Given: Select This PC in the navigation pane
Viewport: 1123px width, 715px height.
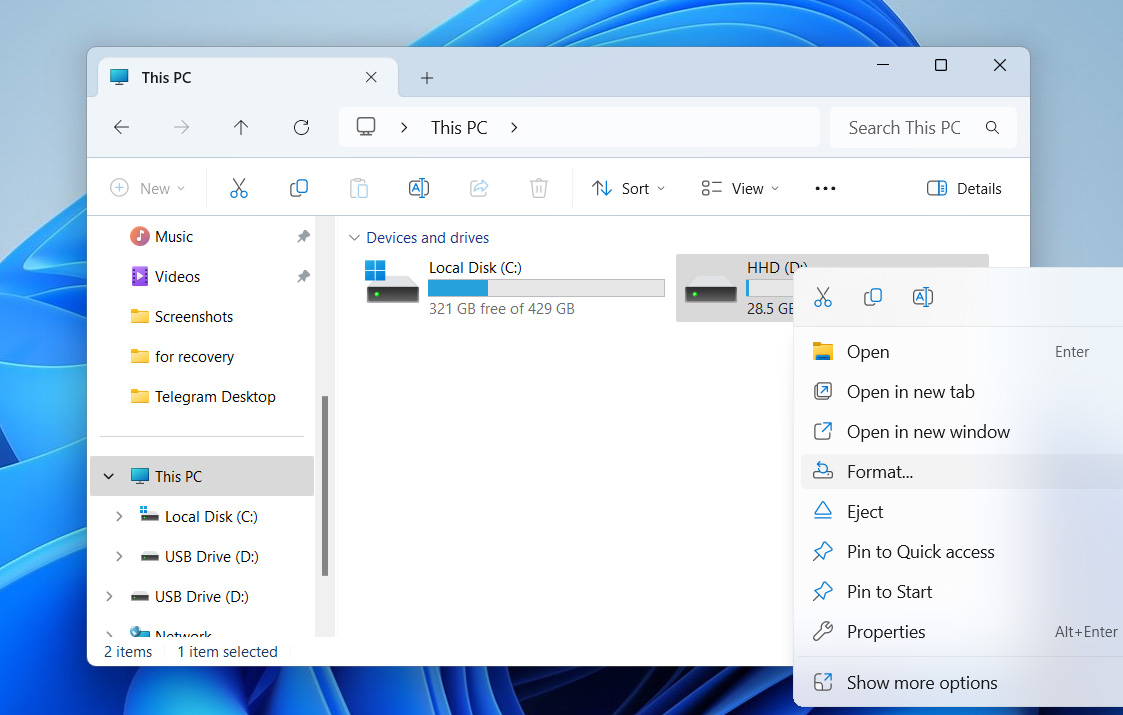Looking at the screenshot, I should click(x=203, y=476).
